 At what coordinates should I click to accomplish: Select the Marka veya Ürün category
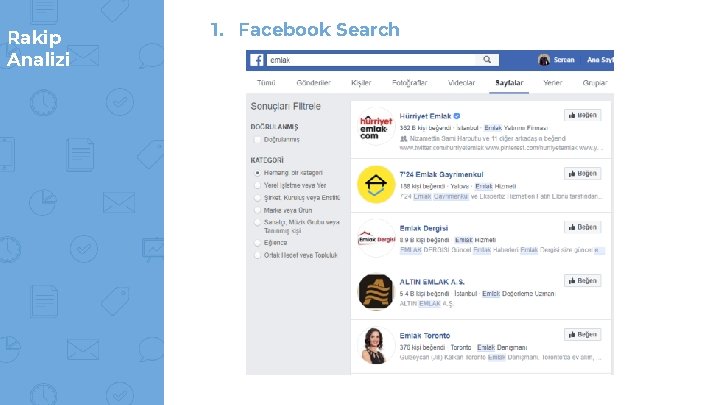click(x=258, y=210)
